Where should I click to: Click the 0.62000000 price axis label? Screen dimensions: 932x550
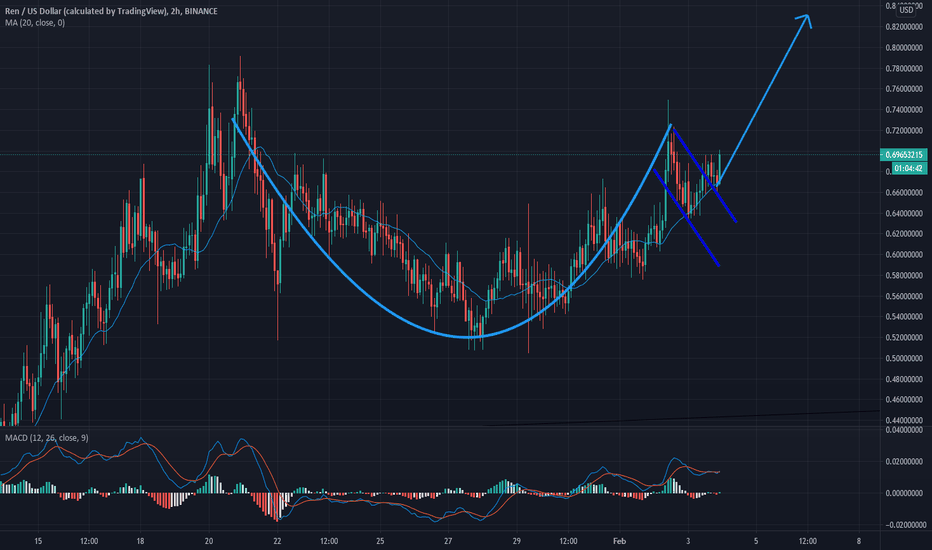point(904,234)
